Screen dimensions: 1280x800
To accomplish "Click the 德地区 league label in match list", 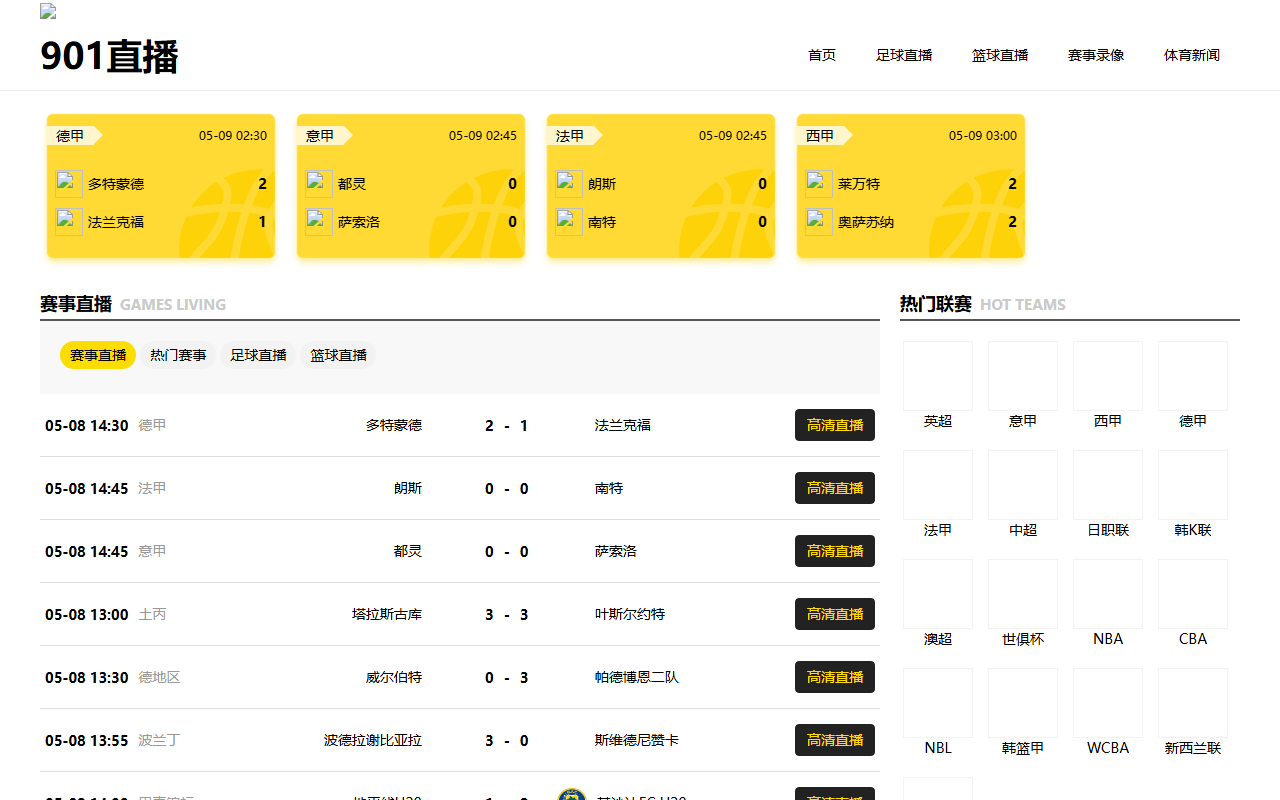I will (x=159, y=677).
